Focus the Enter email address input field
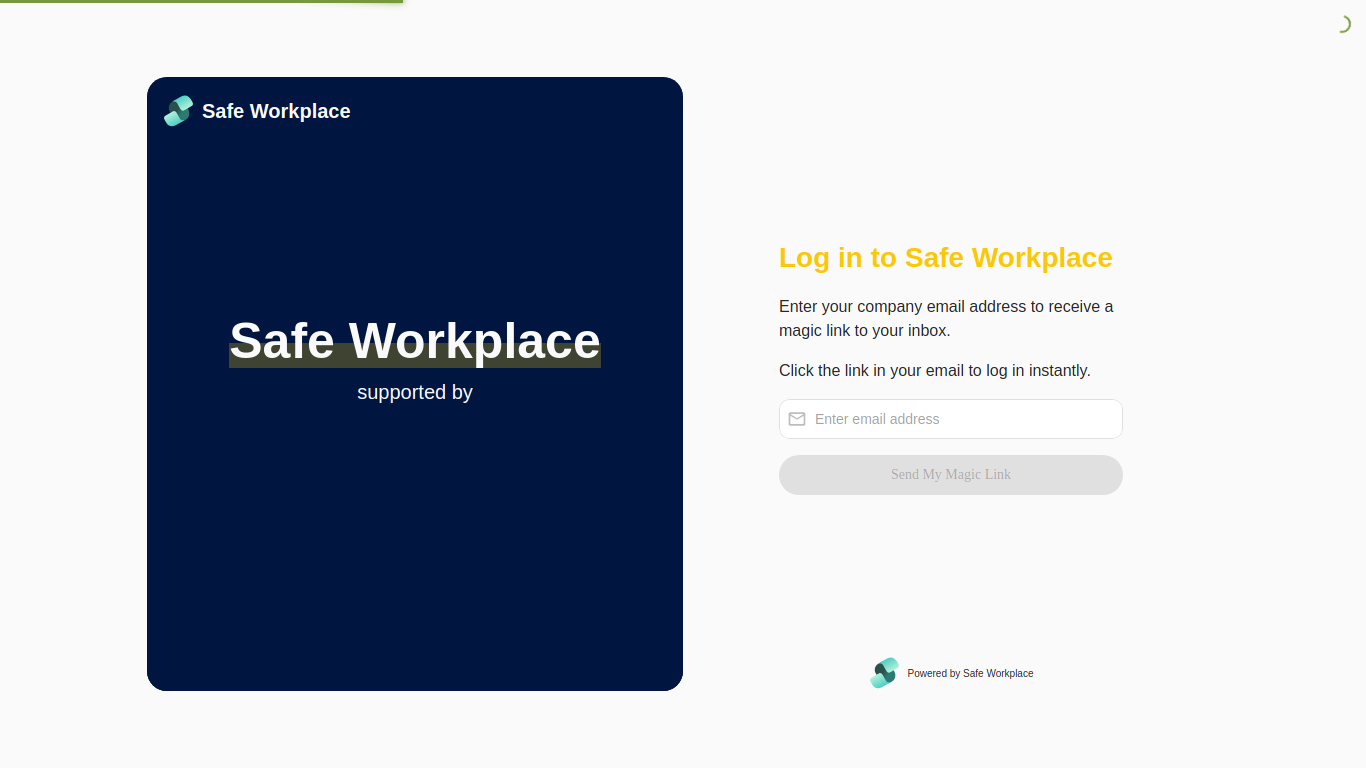Screen dimensions: 1366x768 coord(951,419)
